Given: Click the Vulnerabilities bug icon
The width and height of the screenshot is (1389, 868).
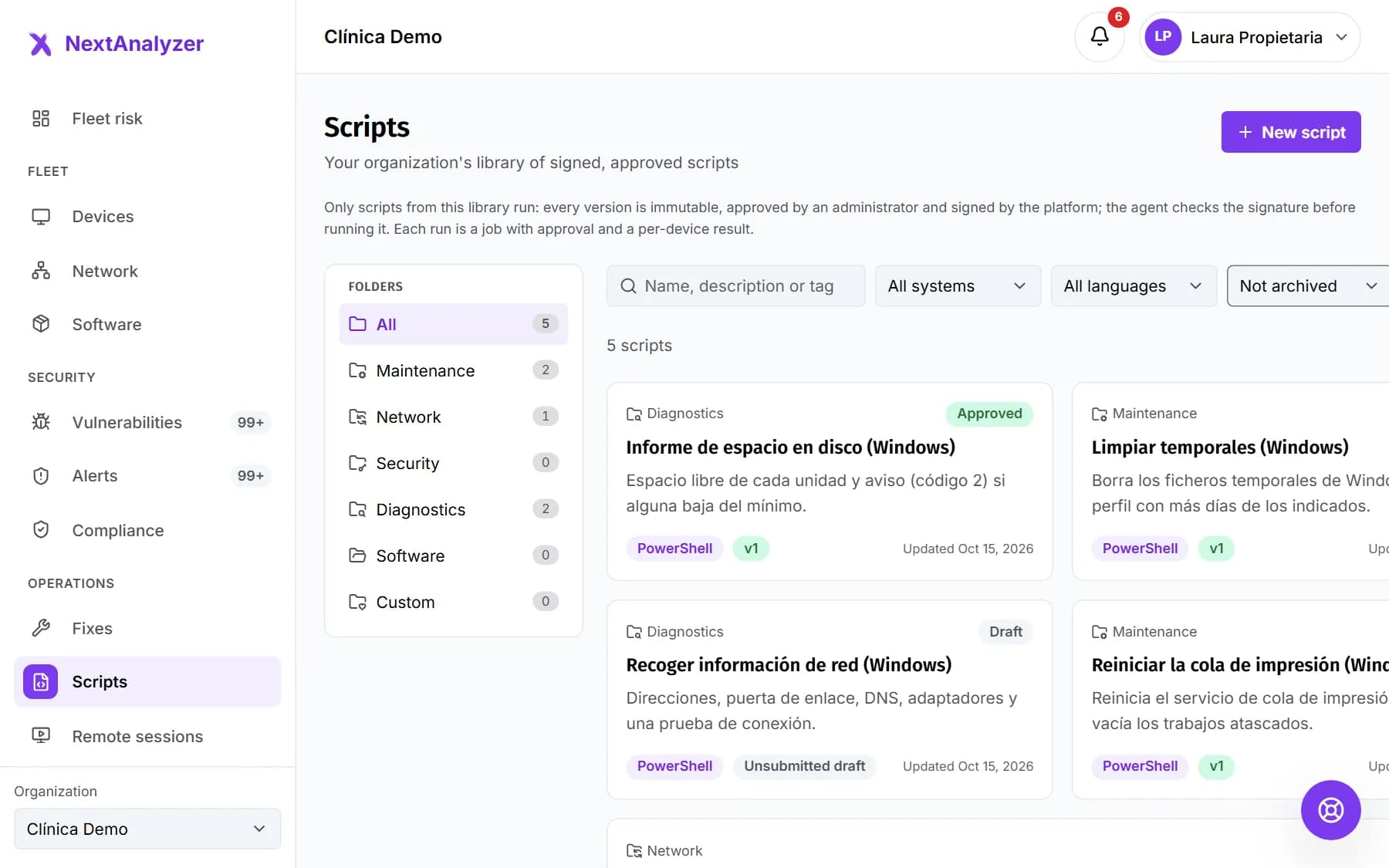Looking at the screenshot, I should 41,422.
